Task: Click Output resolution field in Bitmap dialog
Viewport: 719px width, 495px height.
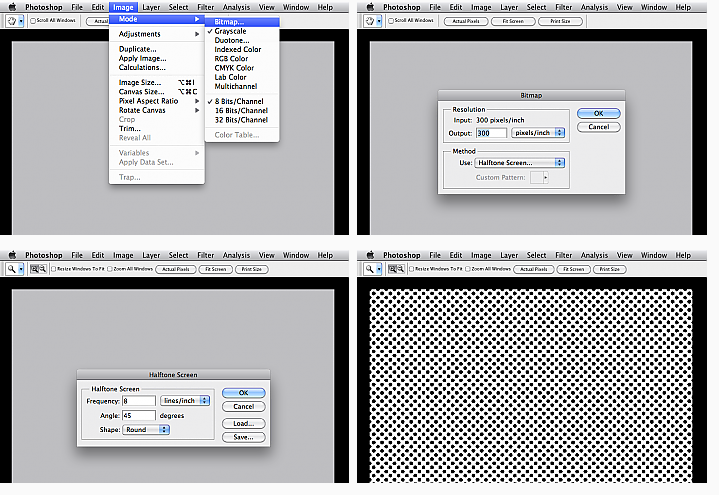Action: pyautogui.click(x=491, y=133)
